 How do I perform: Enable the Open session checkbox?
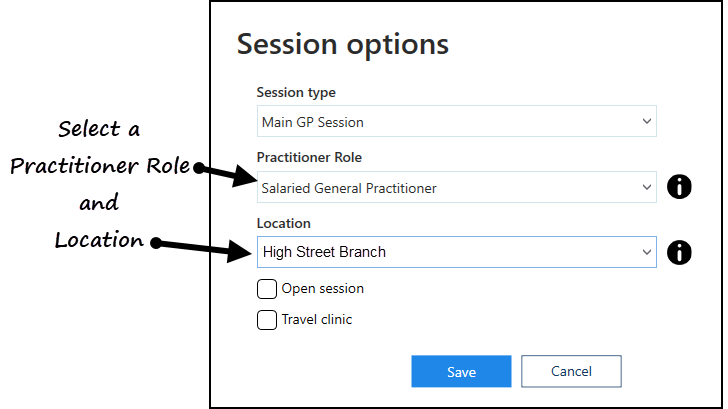point(267,289)
